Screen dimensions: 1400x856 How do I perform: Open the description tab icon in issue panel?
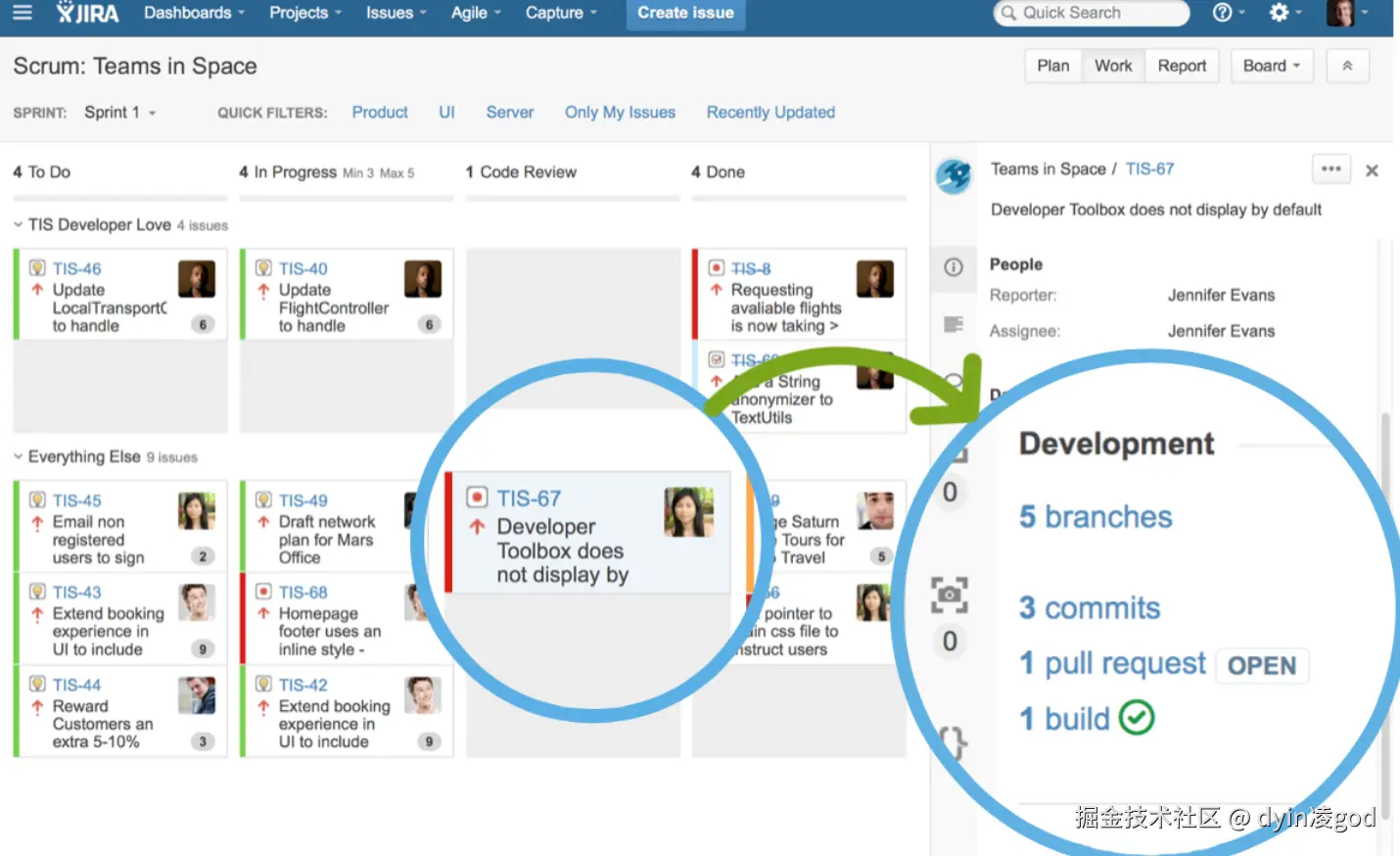click(x=954, y=324)
